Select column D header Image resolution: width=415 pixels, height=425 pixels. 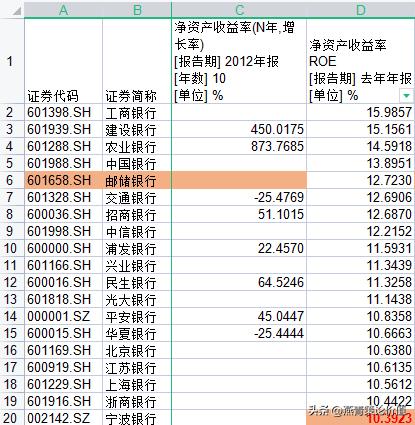pyautogui.click(x=361, y=10)
